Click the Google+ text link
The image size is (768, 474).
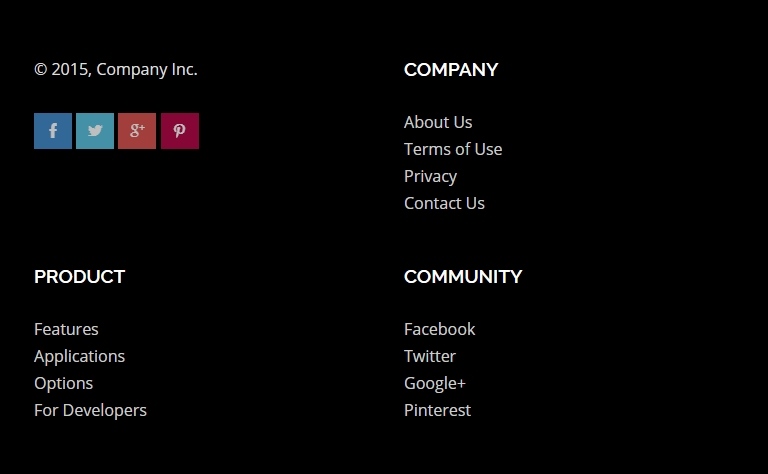coord(435,383)
